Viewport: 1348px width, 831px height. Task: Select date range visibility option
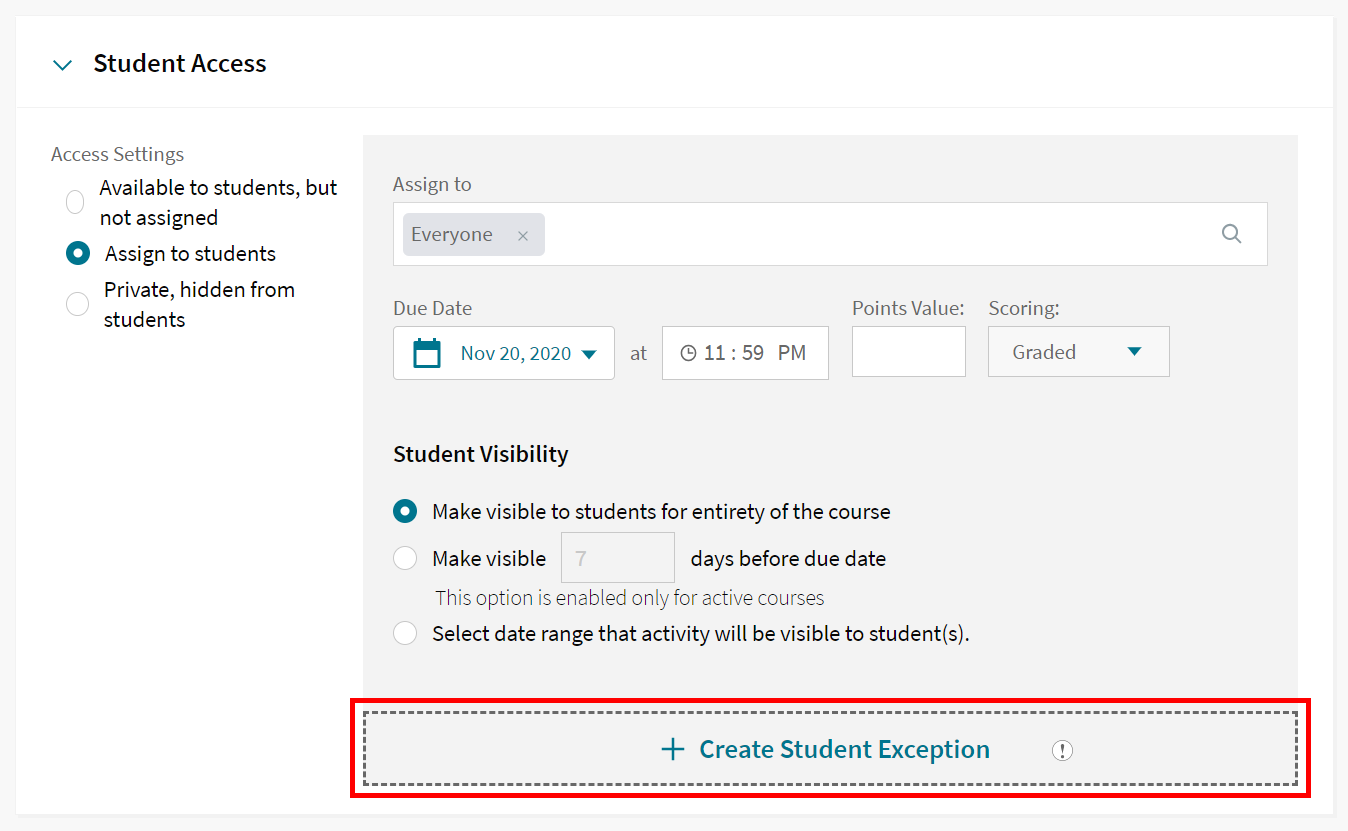405,633
